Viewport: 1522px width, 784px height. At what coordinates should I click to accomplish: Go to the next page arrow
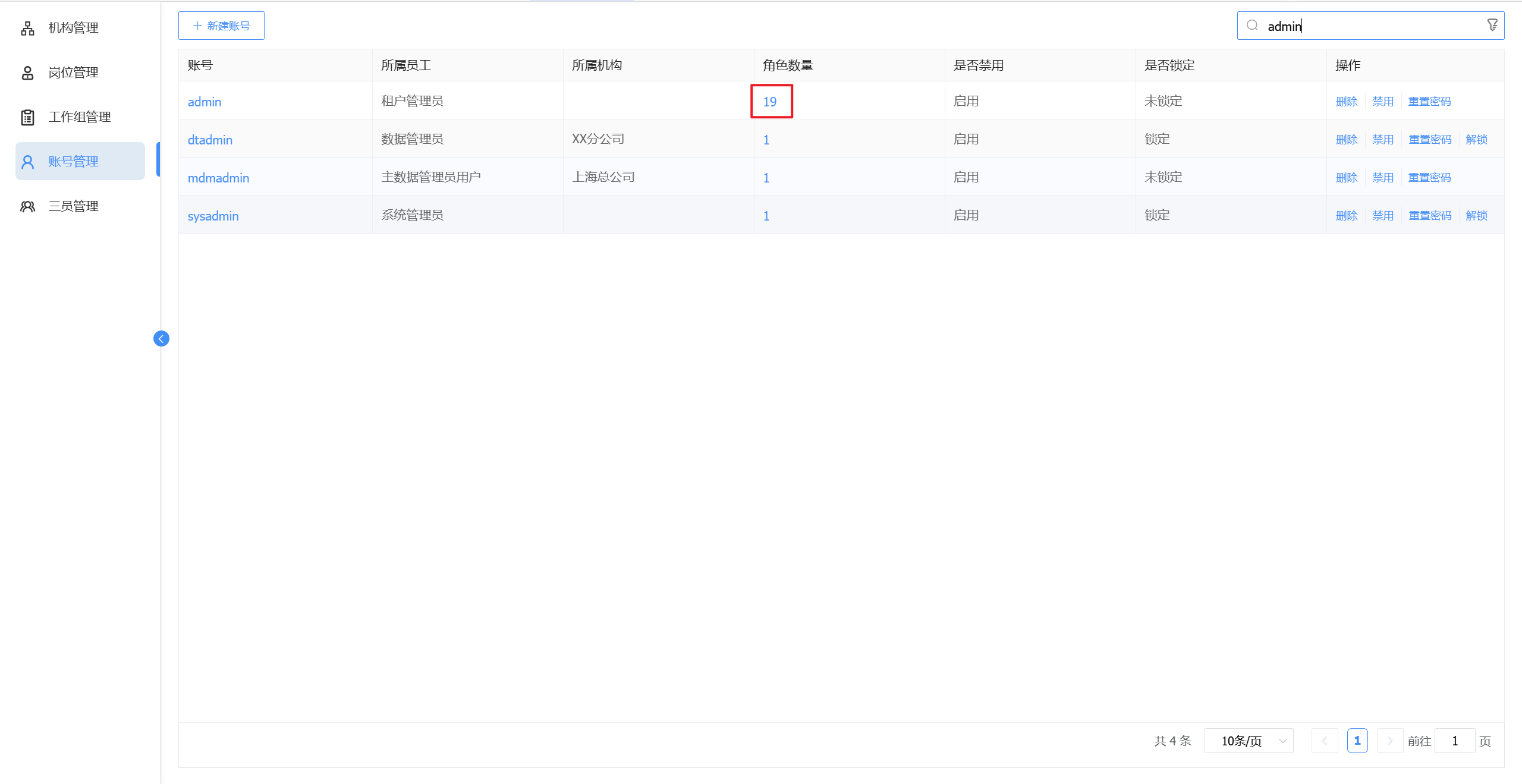(x=1389, y=741)
